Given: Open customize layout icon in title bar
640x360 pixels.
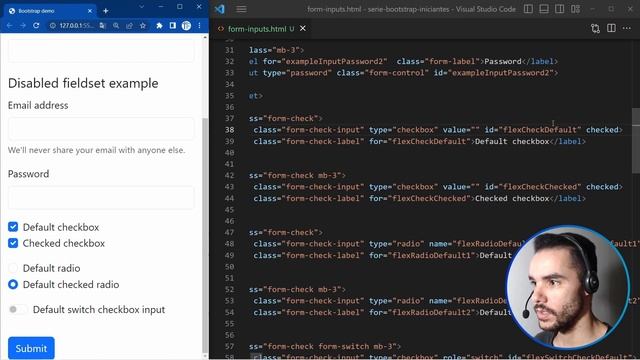Looking at the screenshot, I should point(576,9).
